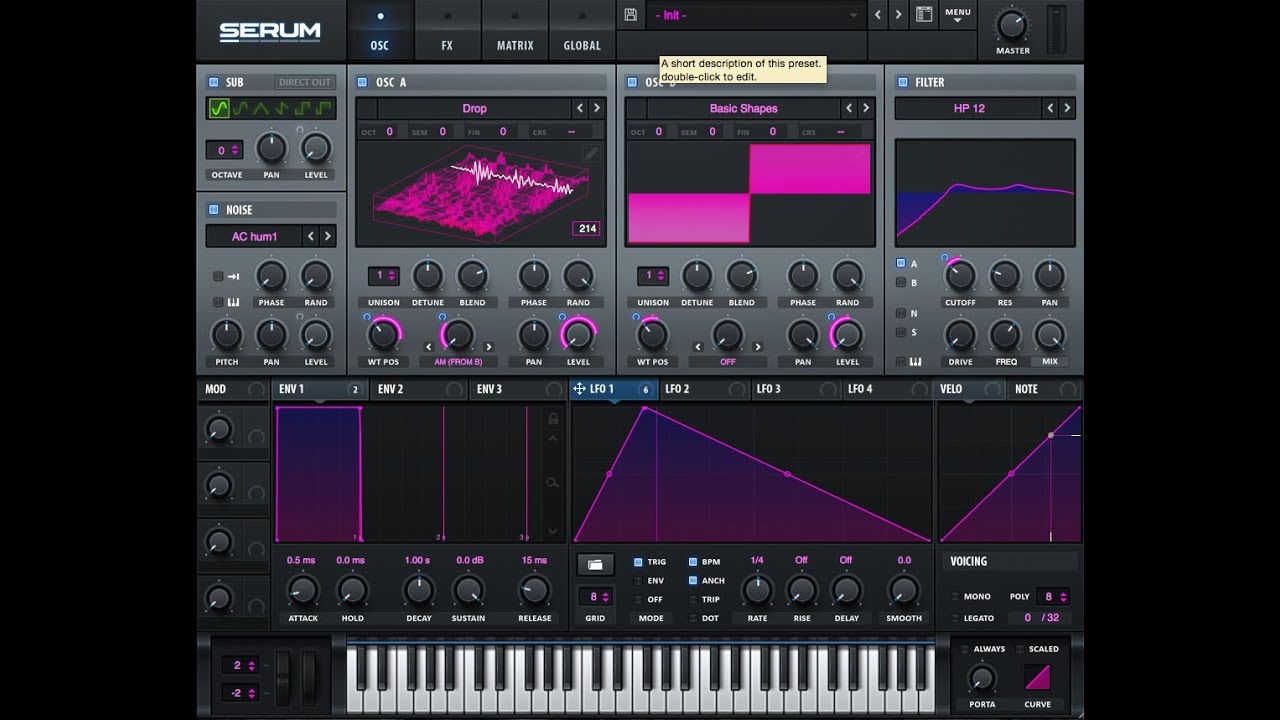The width and height of the screenshot is (1280, 720).
Task: Disable the OSC A power switch
Action: pyautogui.click(x=362, y=82)
